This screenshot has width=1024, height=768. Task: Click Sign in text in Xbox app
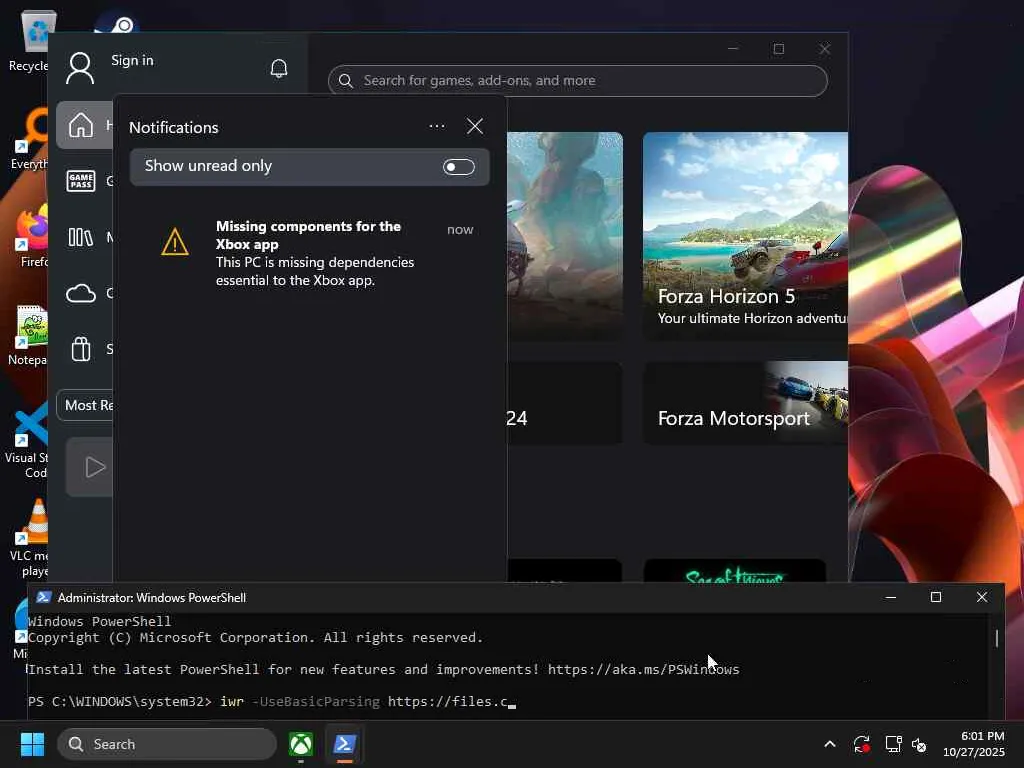click(132, 60)
